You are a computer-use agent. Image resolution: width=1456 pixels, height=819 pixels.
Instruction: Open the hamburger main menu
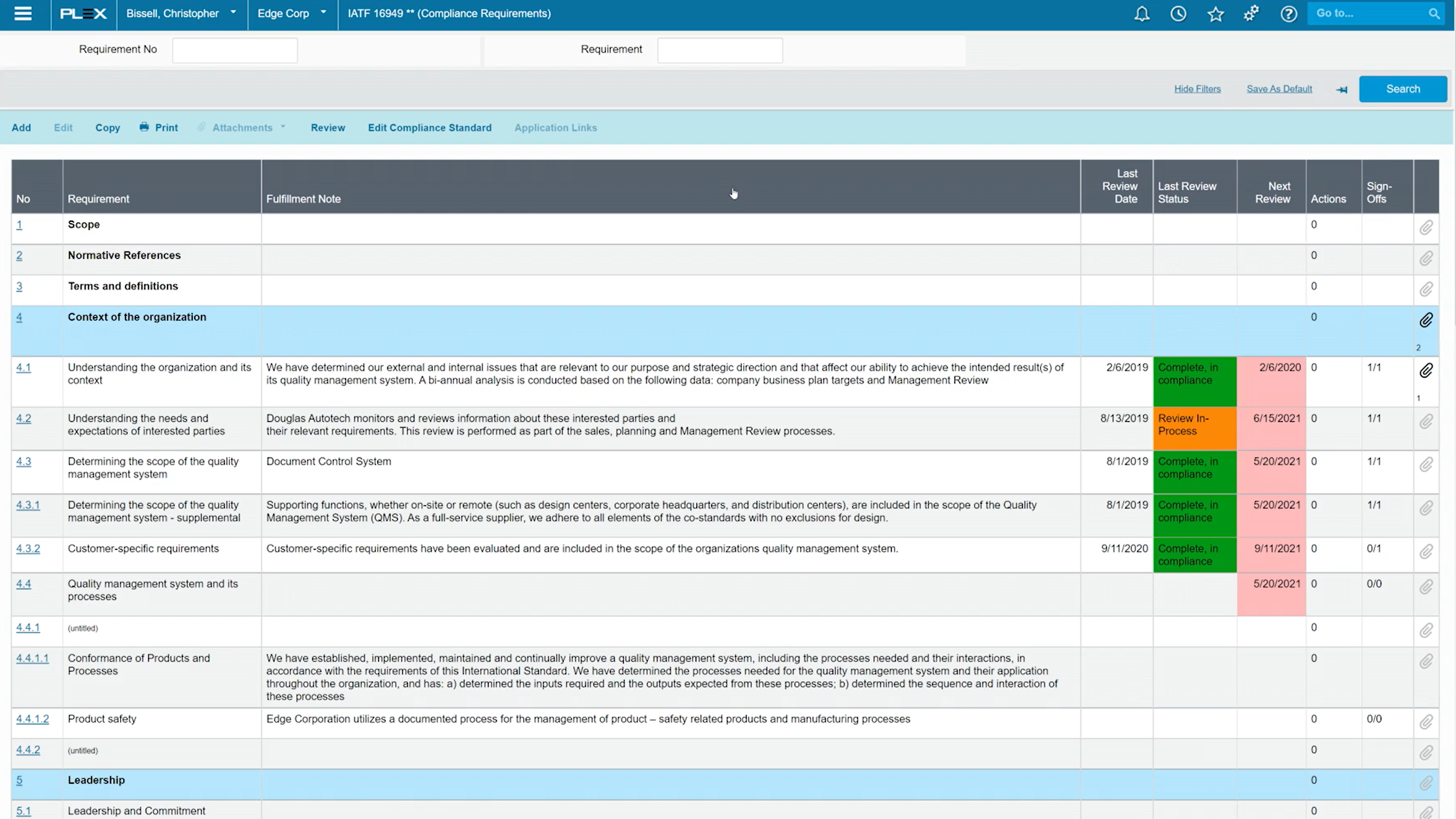coord(23,14)
